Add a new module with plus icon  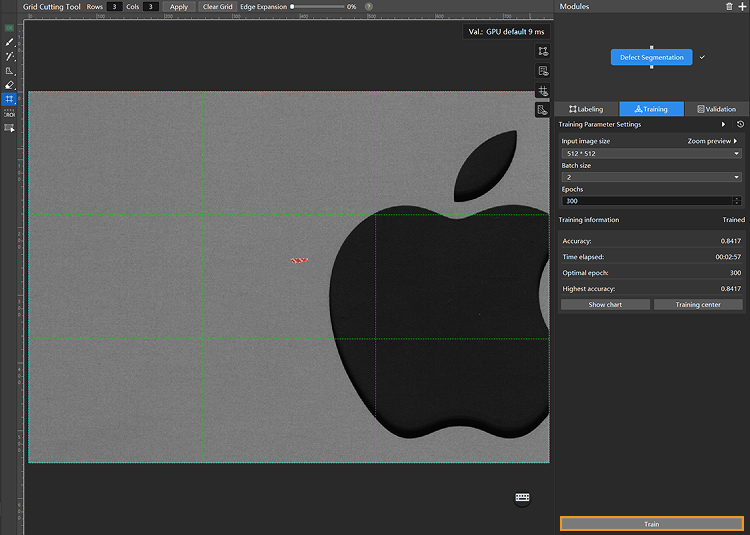(x=742, y=6)
